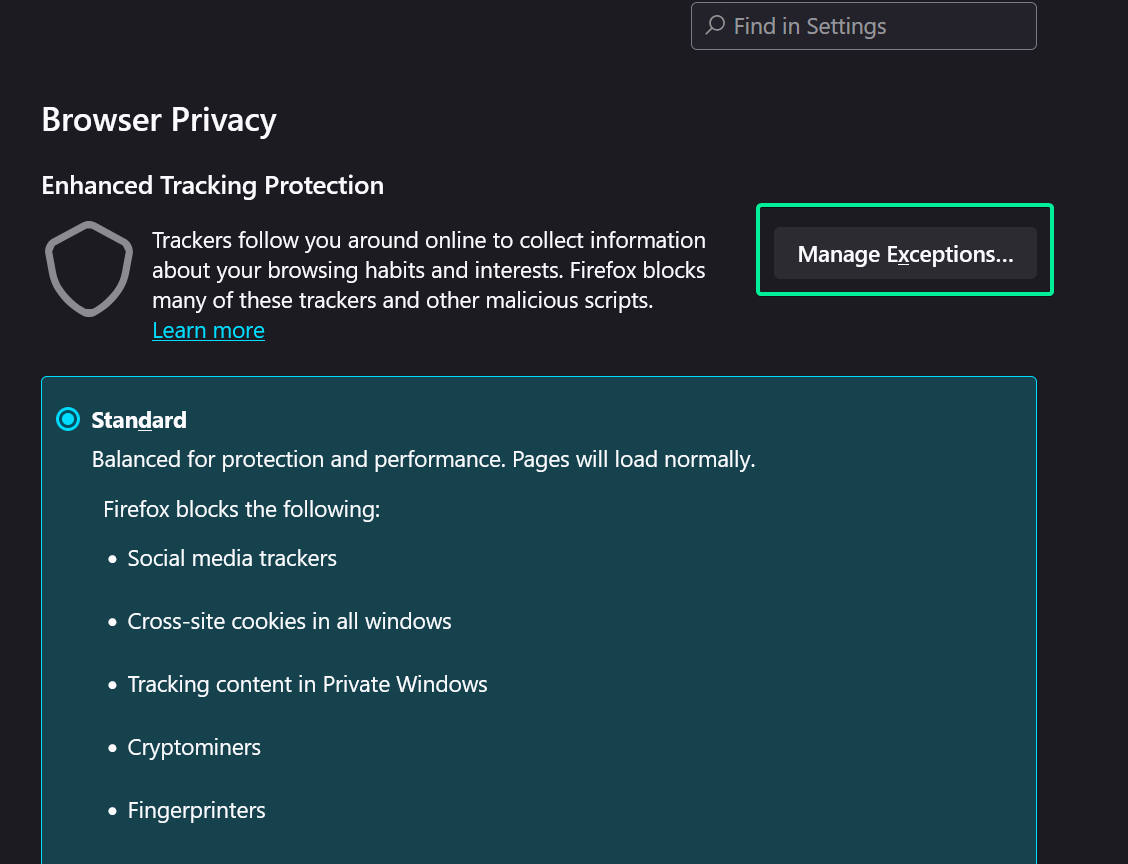Open the Manage Exceptions dialog
This screenshot has width=1128, height=864.
coord(905,254)
